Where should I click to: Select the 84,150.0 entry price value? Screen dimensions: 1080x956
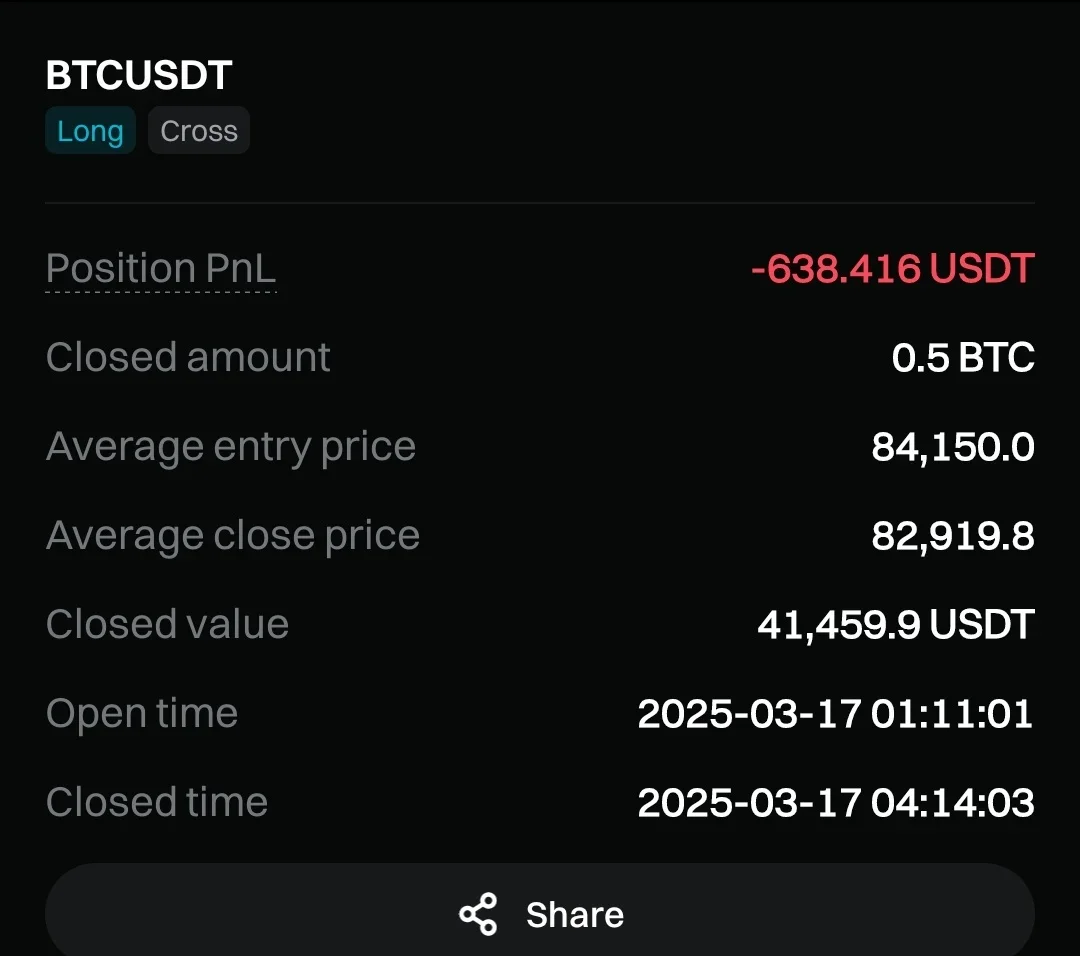click(x=952, y=447)
